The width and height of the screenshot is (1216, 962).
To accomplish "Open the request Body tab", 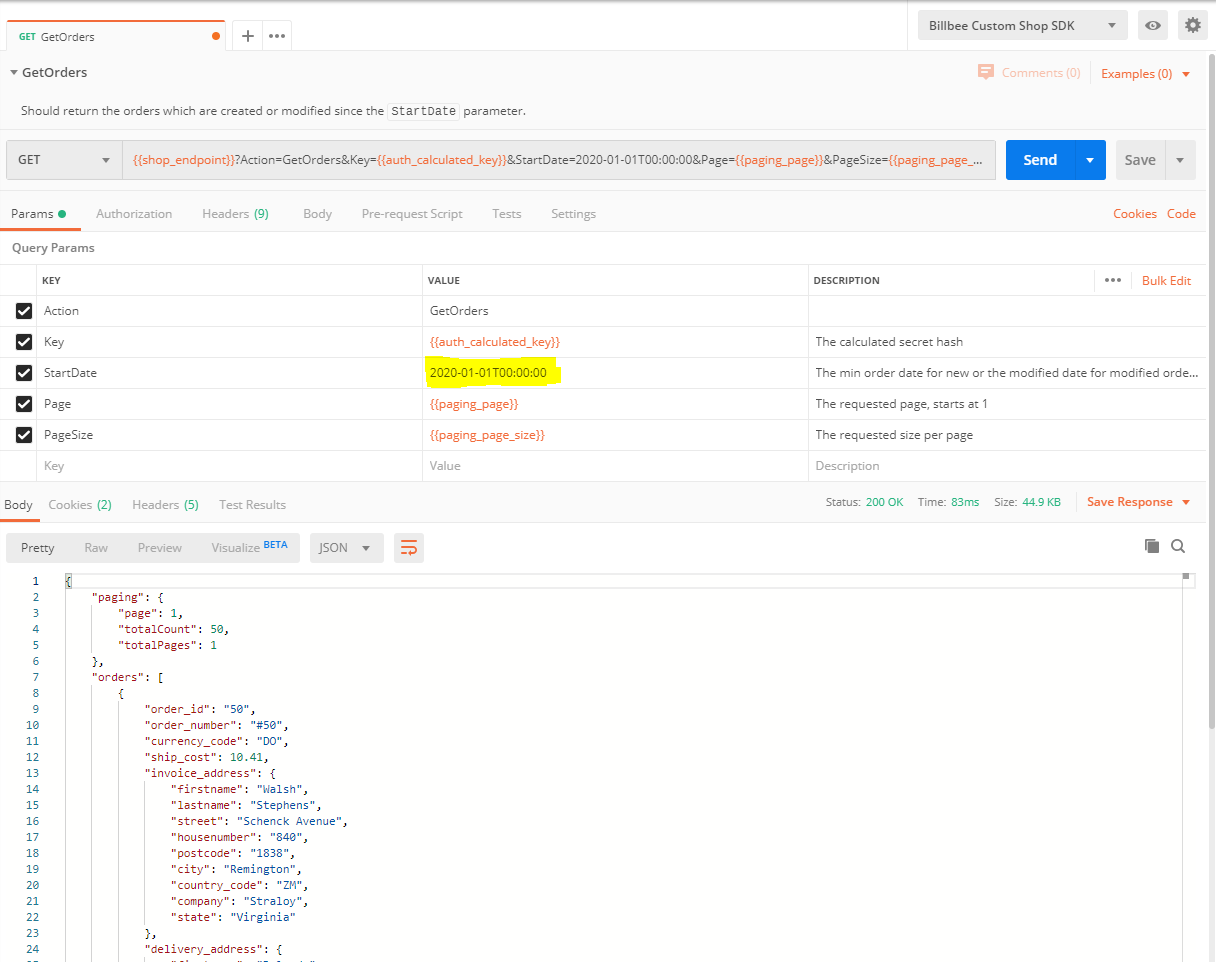I will point(317,214).
